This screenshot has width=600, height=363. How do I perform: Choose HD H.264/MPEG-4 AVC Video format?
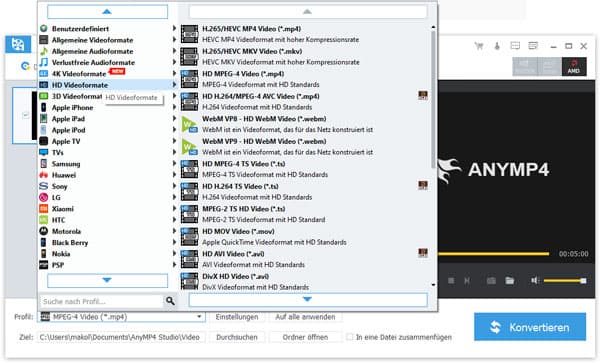(x=305, y=102)
